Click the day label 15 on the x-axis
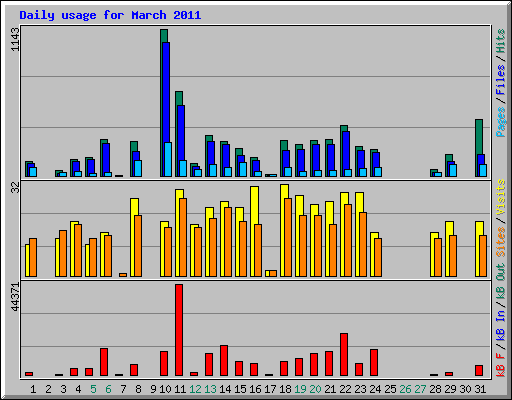The height and width of the screenshot is (400, 512). [240, 389]
